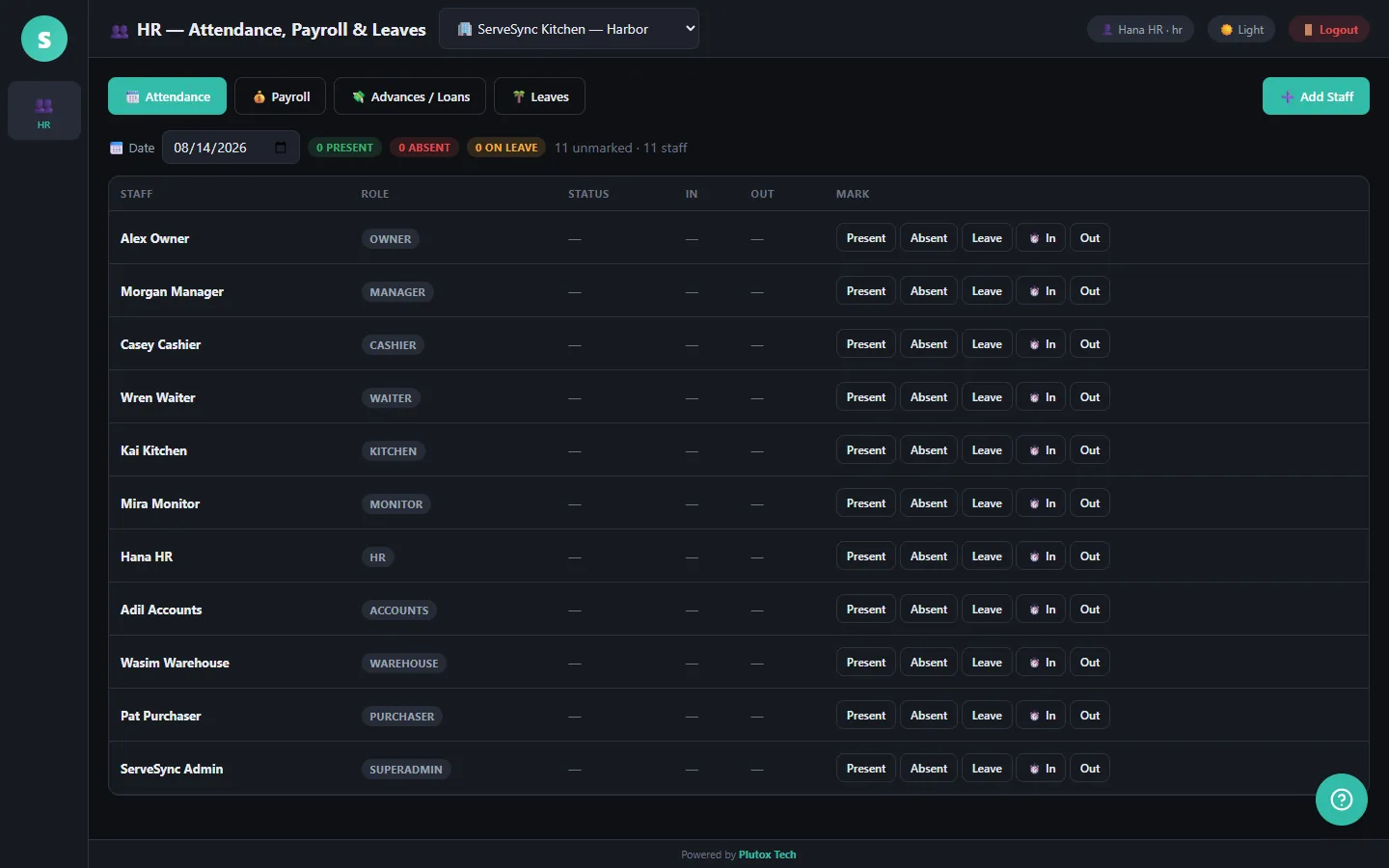Image resolution: width=1389 pixels, height=868 pixels.
Task: Toggle the Light theme button
Action: click(1241, 29)
